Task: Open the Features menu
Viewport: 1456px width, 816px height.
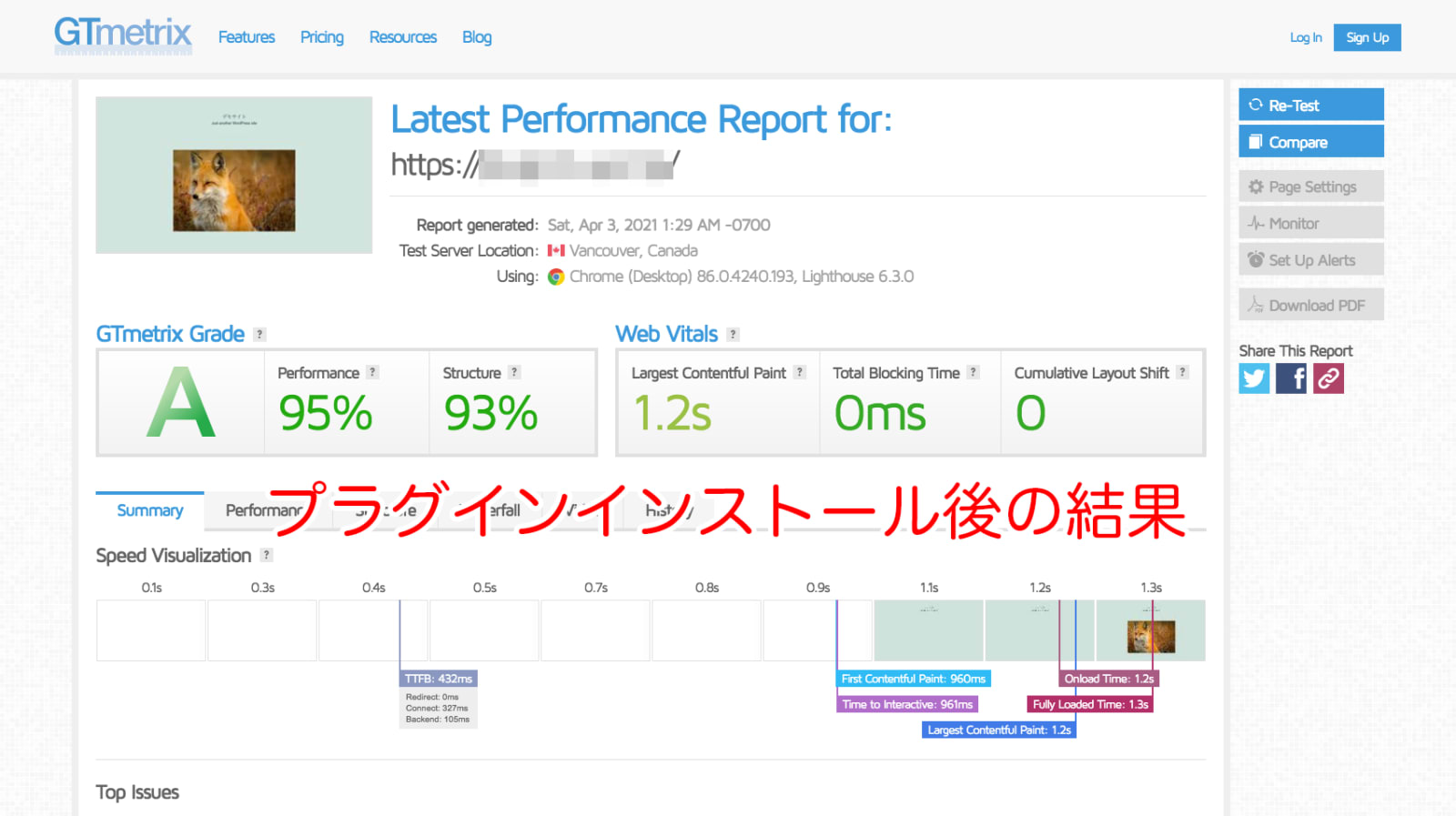Action: 247,37
